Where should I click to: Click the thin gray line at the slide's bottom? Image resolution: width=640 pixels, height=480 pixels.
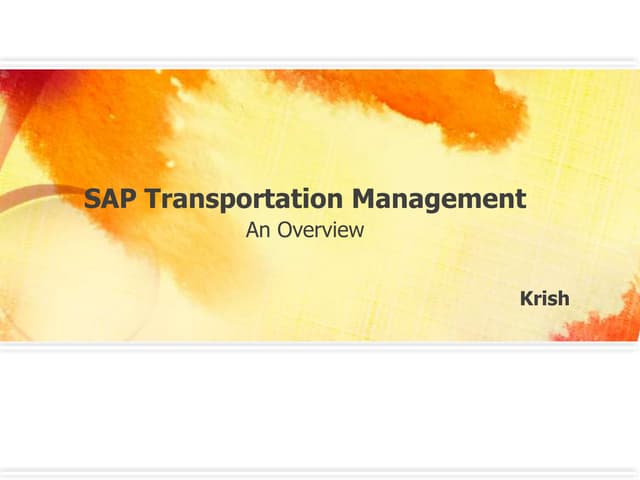(320, 468)
